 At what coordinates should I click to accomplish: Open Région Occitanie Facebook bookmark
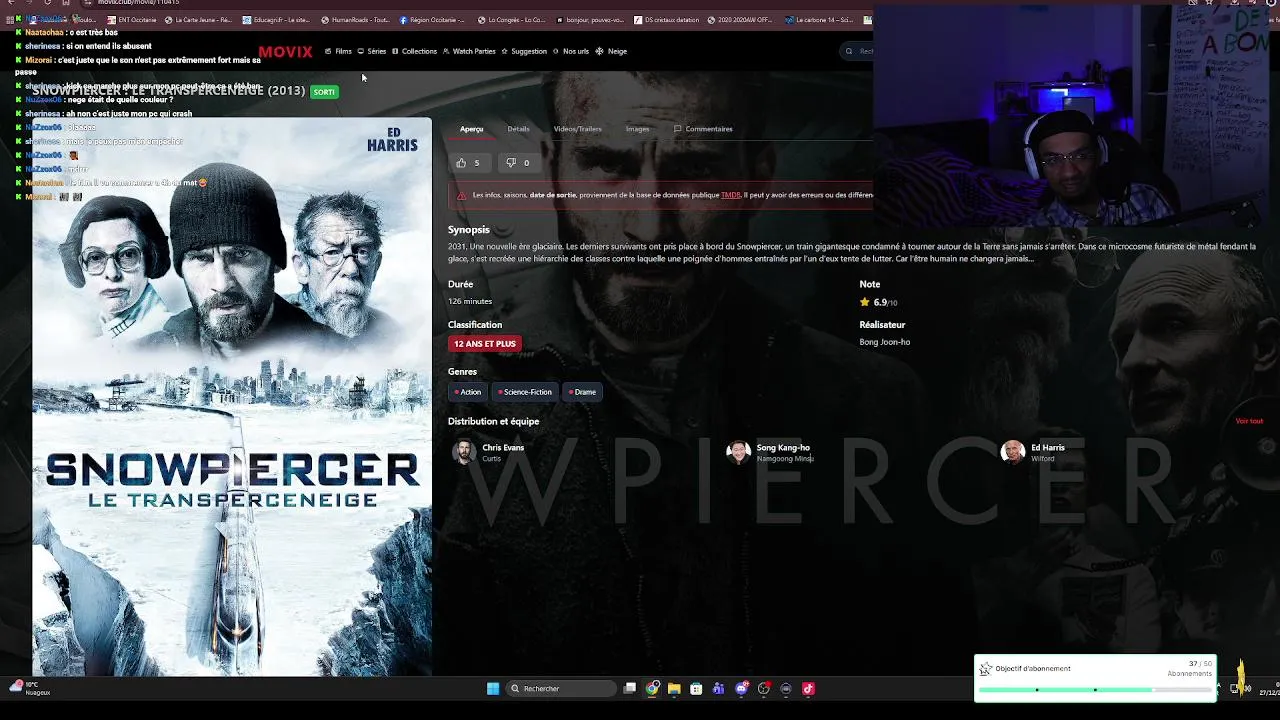[432, 20]
